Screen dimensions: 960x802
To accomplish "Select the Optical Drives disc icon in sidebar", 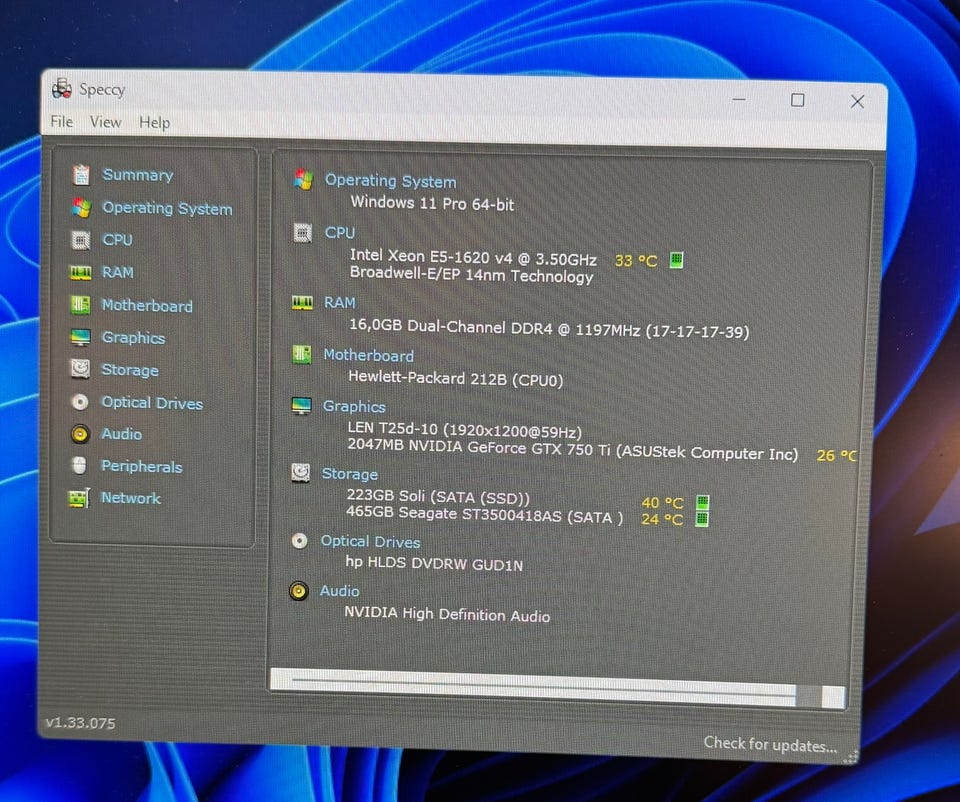I will pyautogui.click(x=80, y=402).
